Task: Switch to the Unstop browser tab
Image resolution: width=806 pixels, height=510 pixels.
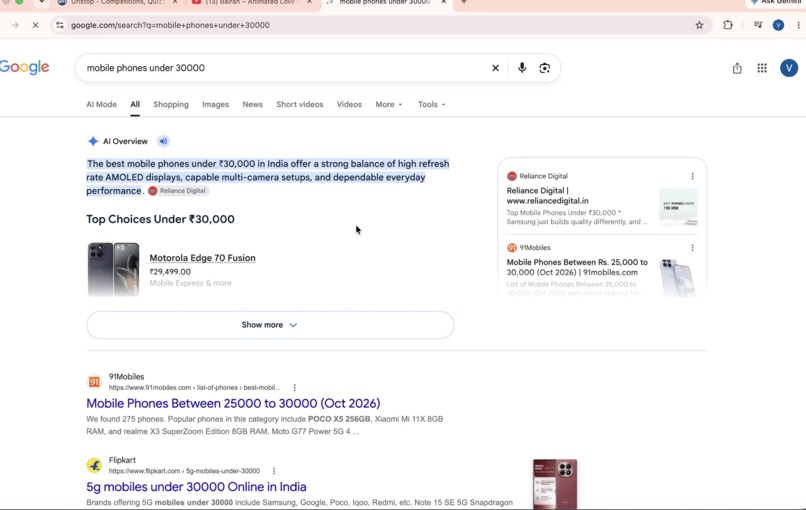Action: click(118, 3)
